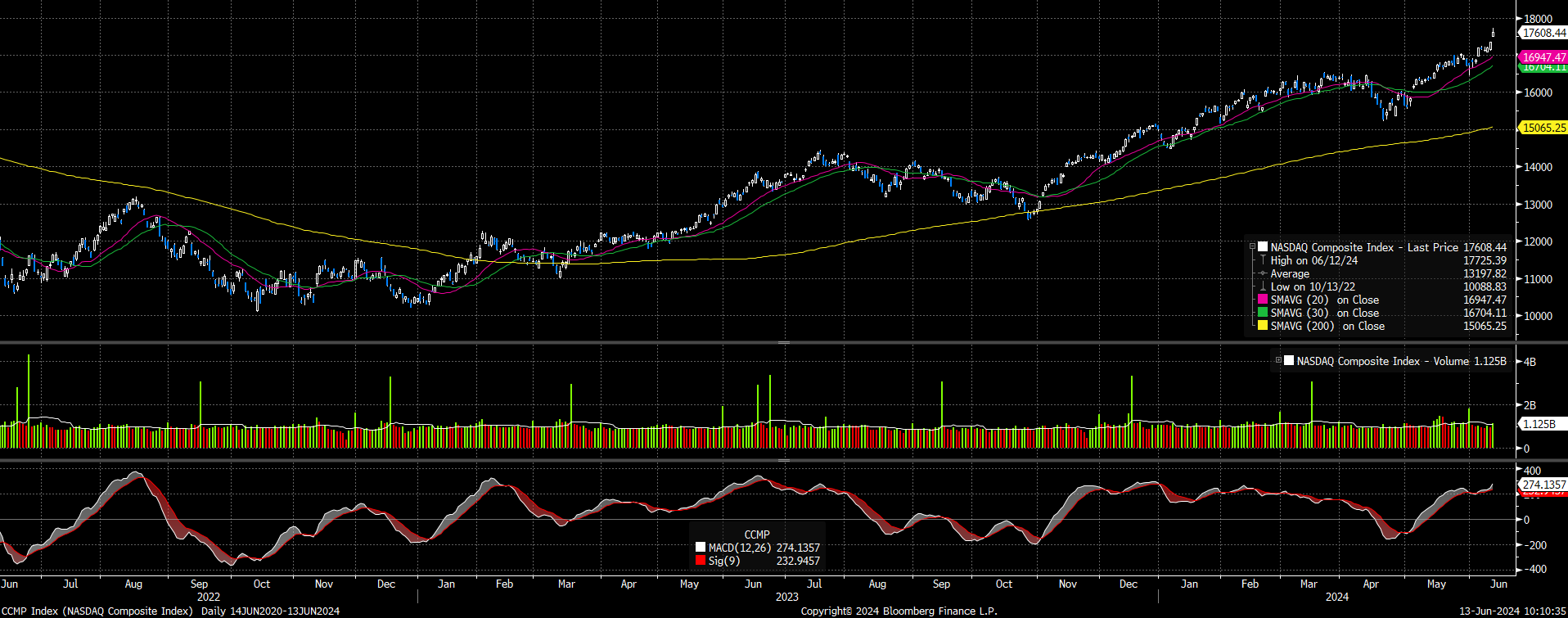The width and height of the screenshot is (1568, 618).
Task: Click the Low marker icon in legend
Action: 1263,286
